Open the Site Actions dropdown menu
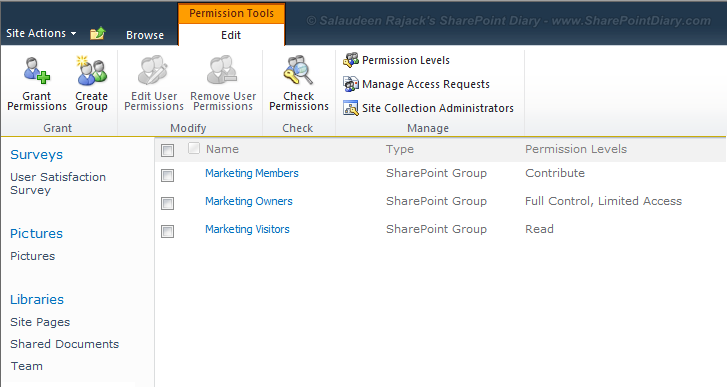This screenshot has height=387, width=727. 41,33
